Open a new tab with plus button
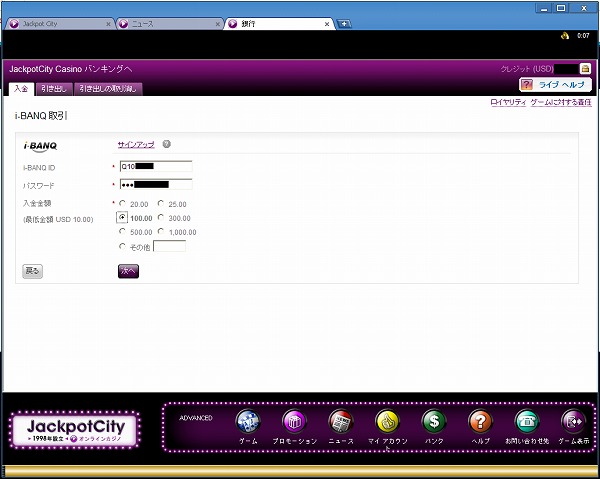Viewport: 600px width, 479px height. tap(344, 24)
